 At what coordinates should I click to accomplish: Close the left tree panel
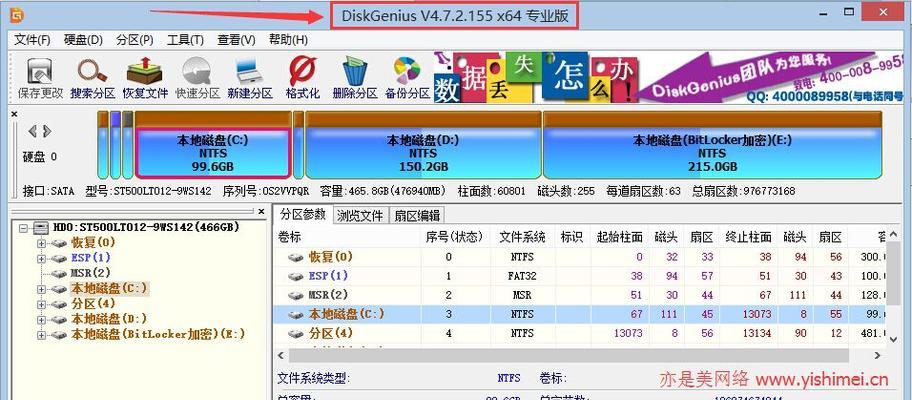coord(261,211)
